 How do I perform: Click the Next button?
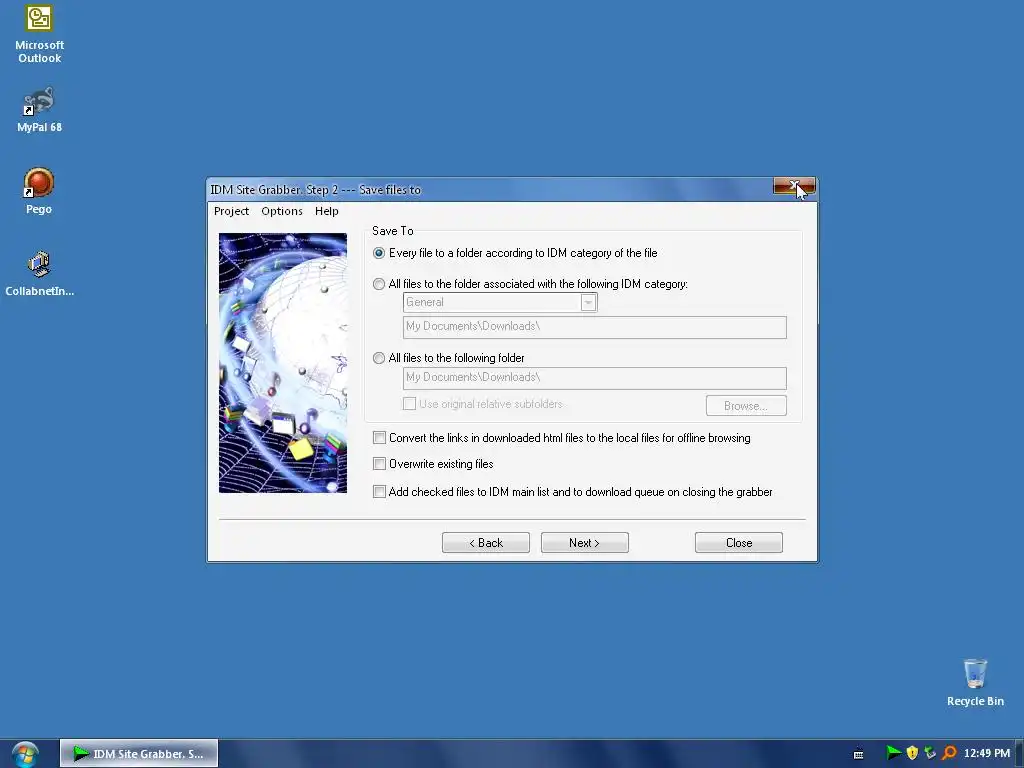pyautogui.click(x=584, y=543)
